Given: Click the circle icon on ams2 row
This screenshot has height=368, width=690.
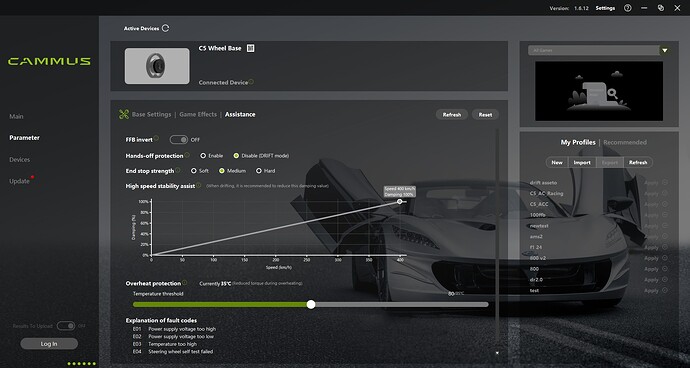Looking at the screenshot, I should pyautogui.click(x=664, y=236).
